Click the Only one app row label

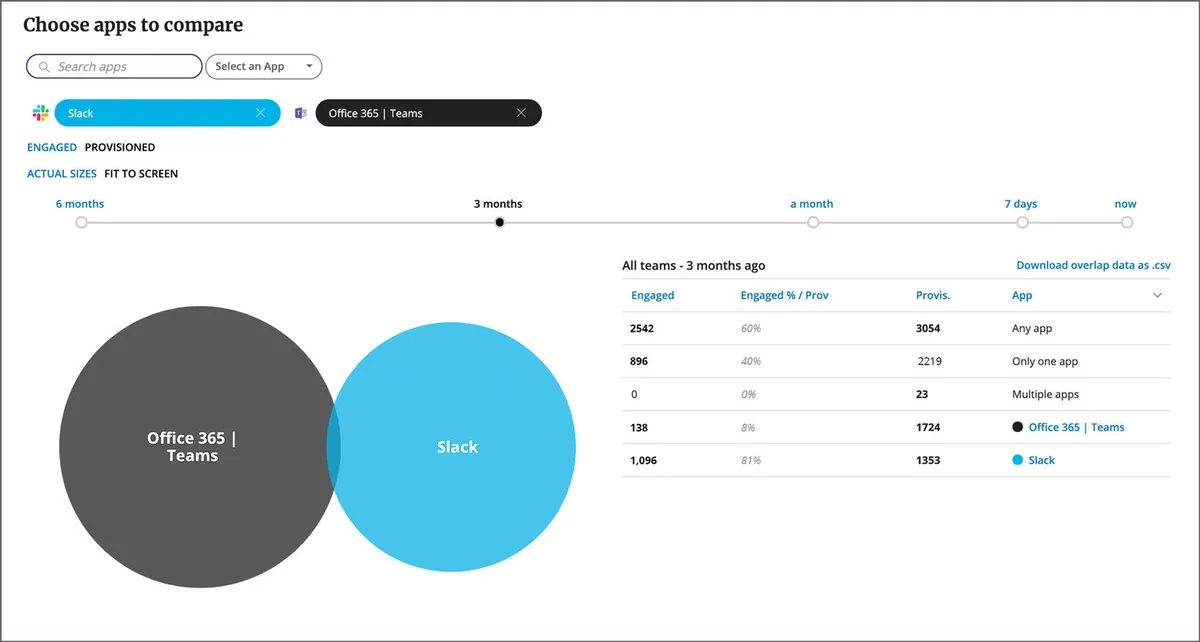[x=1045, y=361]
